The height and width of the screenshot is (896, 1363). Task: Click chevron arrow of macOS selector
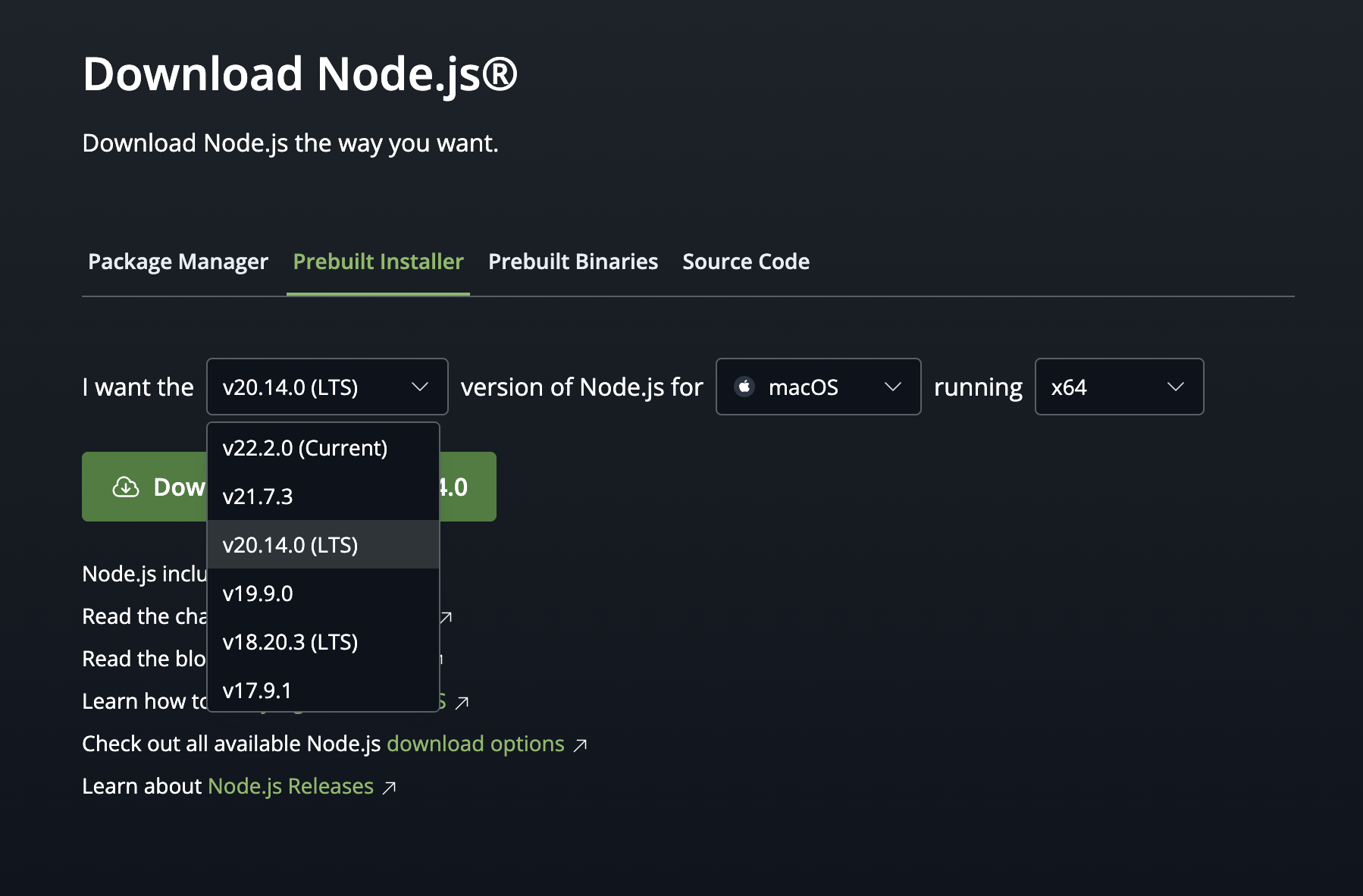click(x=893, y=387)
